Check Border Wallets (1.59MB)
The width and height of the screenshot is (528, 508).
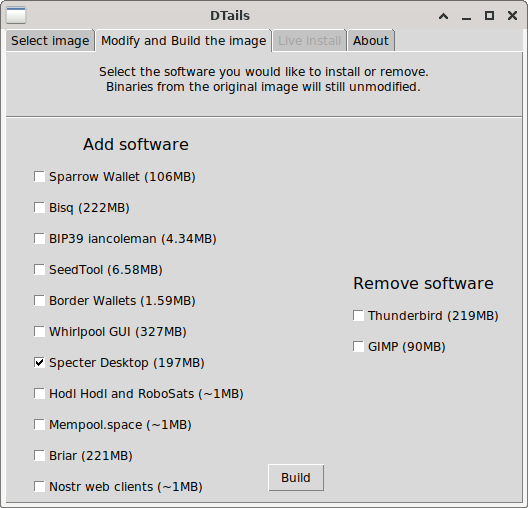coord(39,301)
